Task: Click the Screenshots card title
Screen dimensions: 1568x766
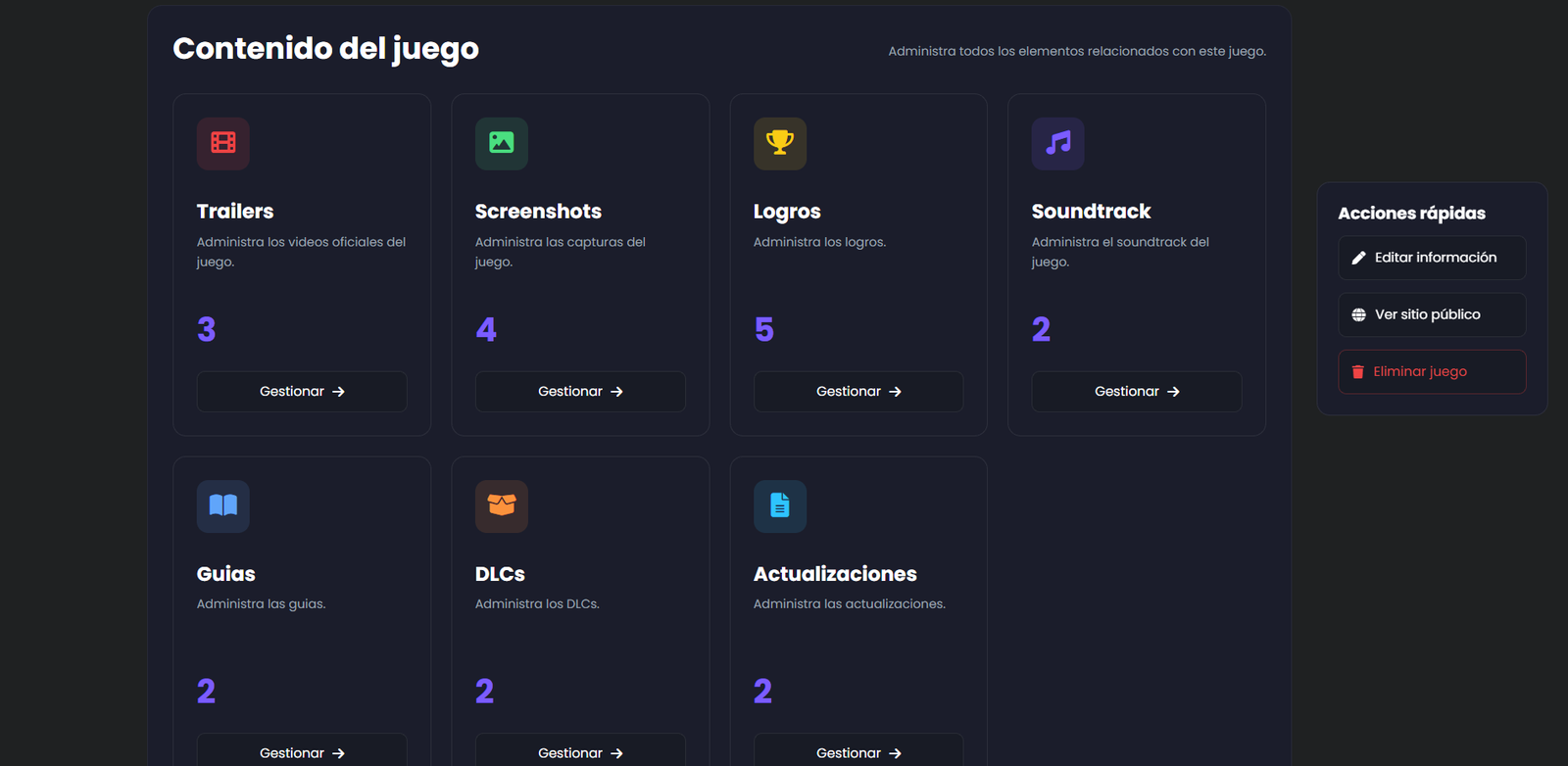Action: tap(538, 212)
